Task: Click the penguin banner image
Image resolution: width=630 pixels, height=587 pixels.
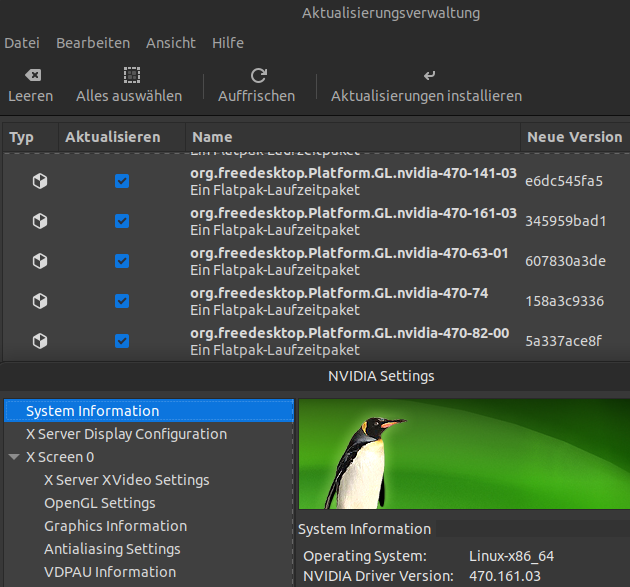Action: [464, 455]
